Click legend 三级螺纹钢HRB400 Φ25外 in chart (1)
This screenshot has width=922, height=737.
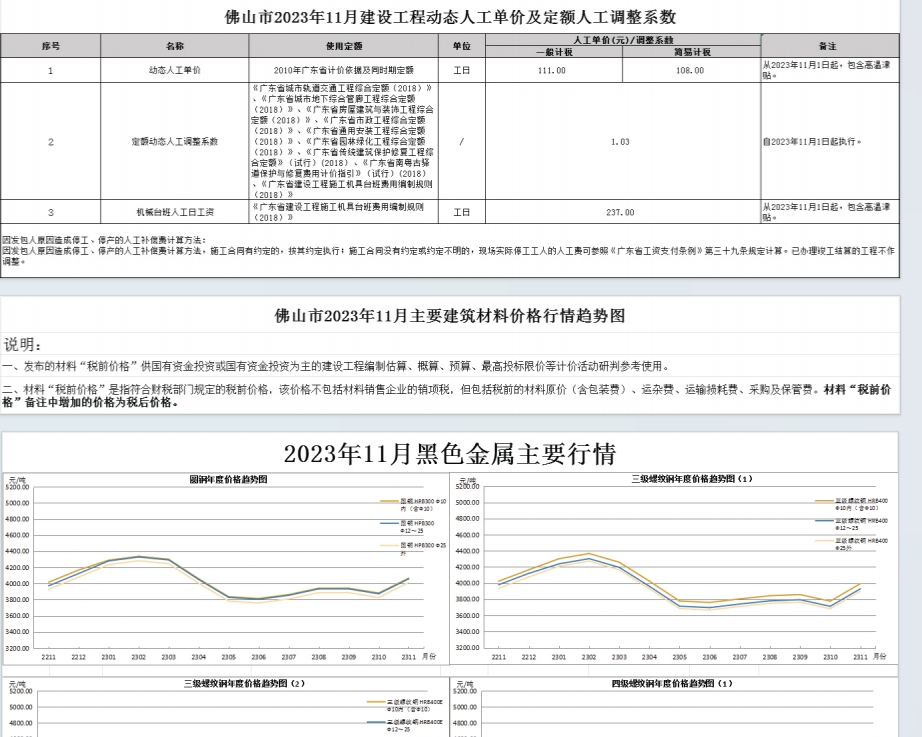(851, 544)
